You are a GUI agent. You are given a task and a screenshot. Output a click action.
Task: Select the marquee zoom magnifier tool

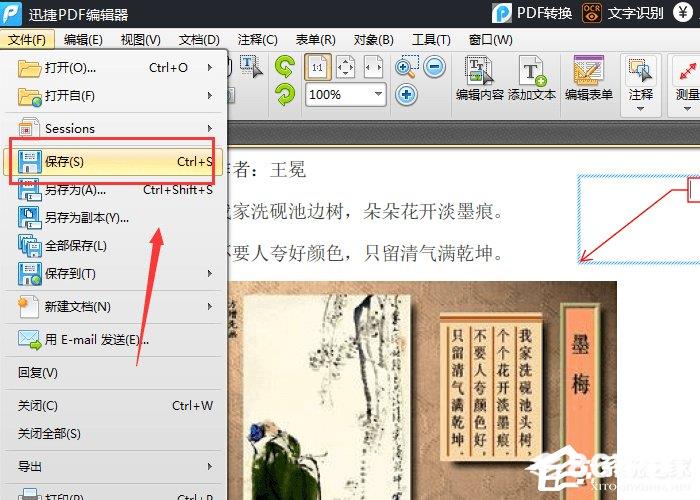[407, 67]
